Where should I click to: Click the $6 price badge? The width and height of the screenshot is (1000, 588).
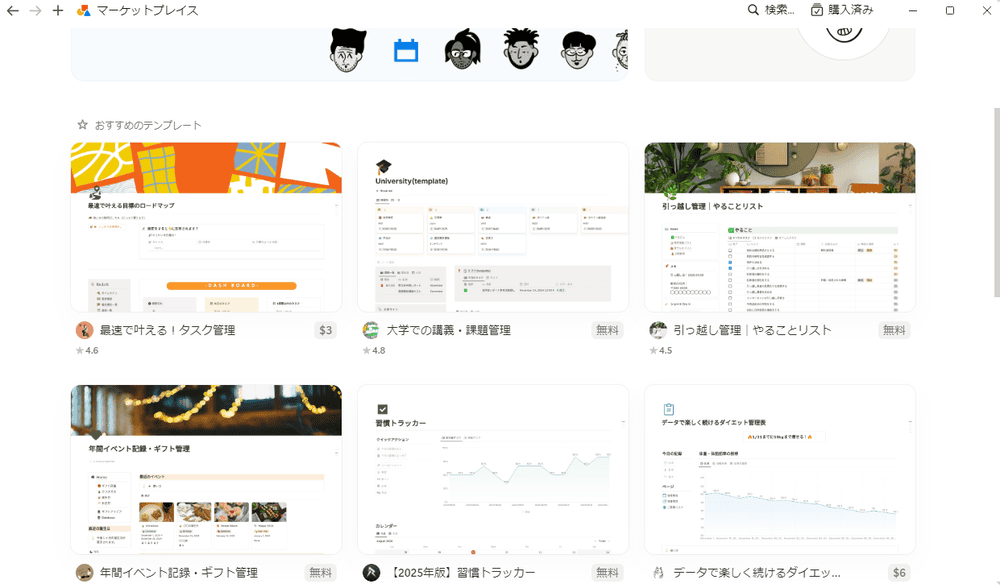[x=899, y=573]
